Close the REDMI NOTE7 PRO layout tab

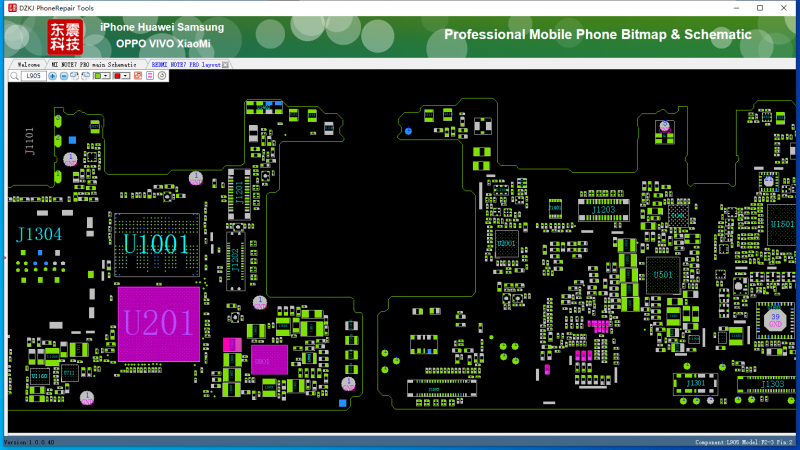coord(225,64)
